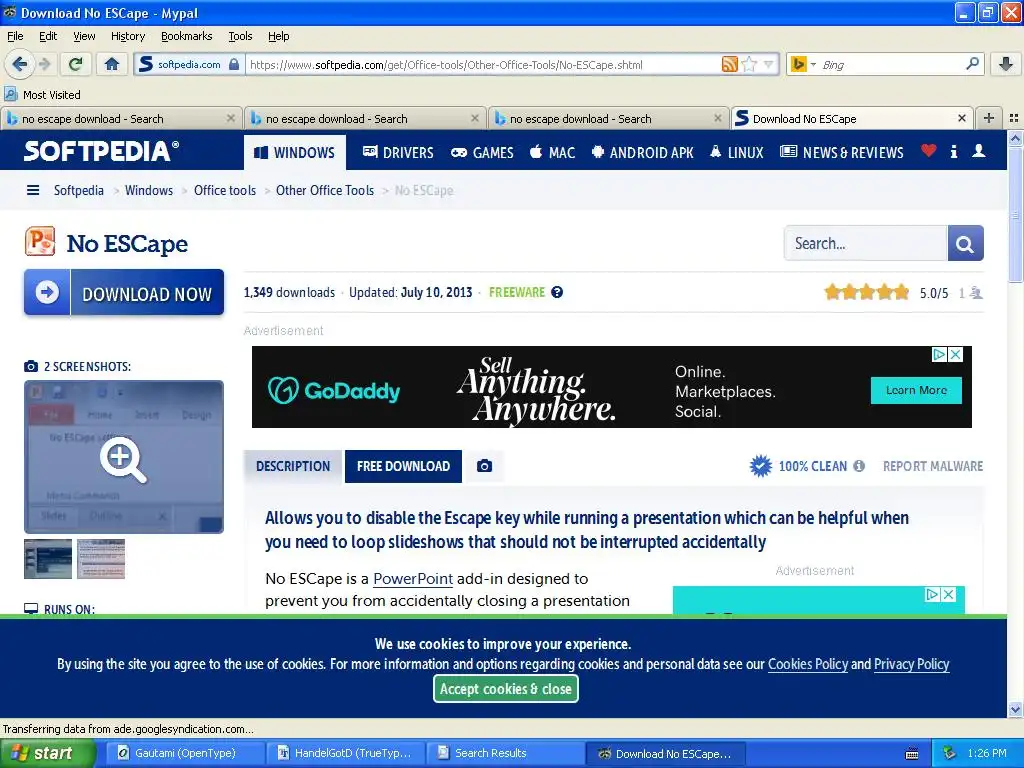Open the Cookies Policy link
Screen dimensions: 1024x768
[807, 664]
